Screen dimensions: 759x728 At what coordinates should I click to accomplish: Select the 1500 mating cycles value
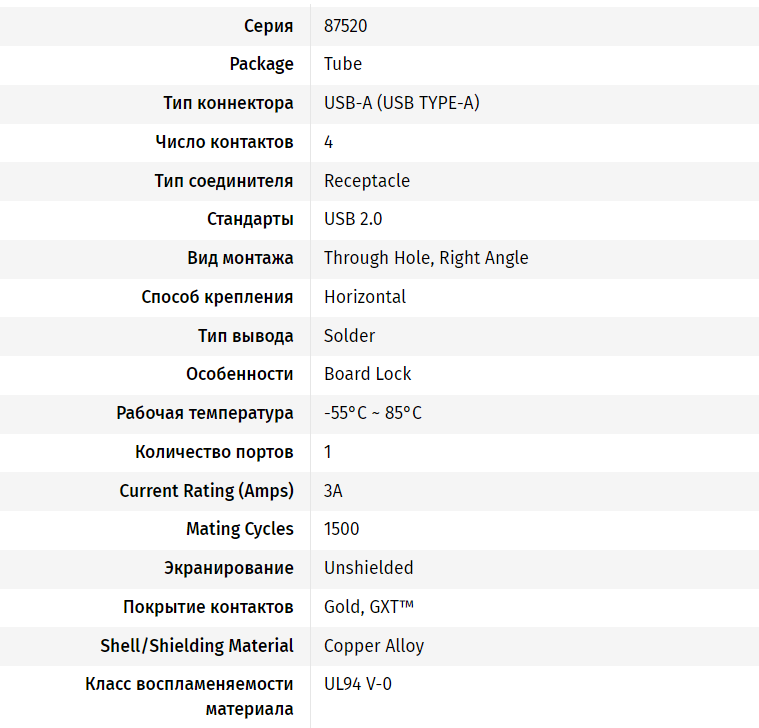[x=342, y=529]
